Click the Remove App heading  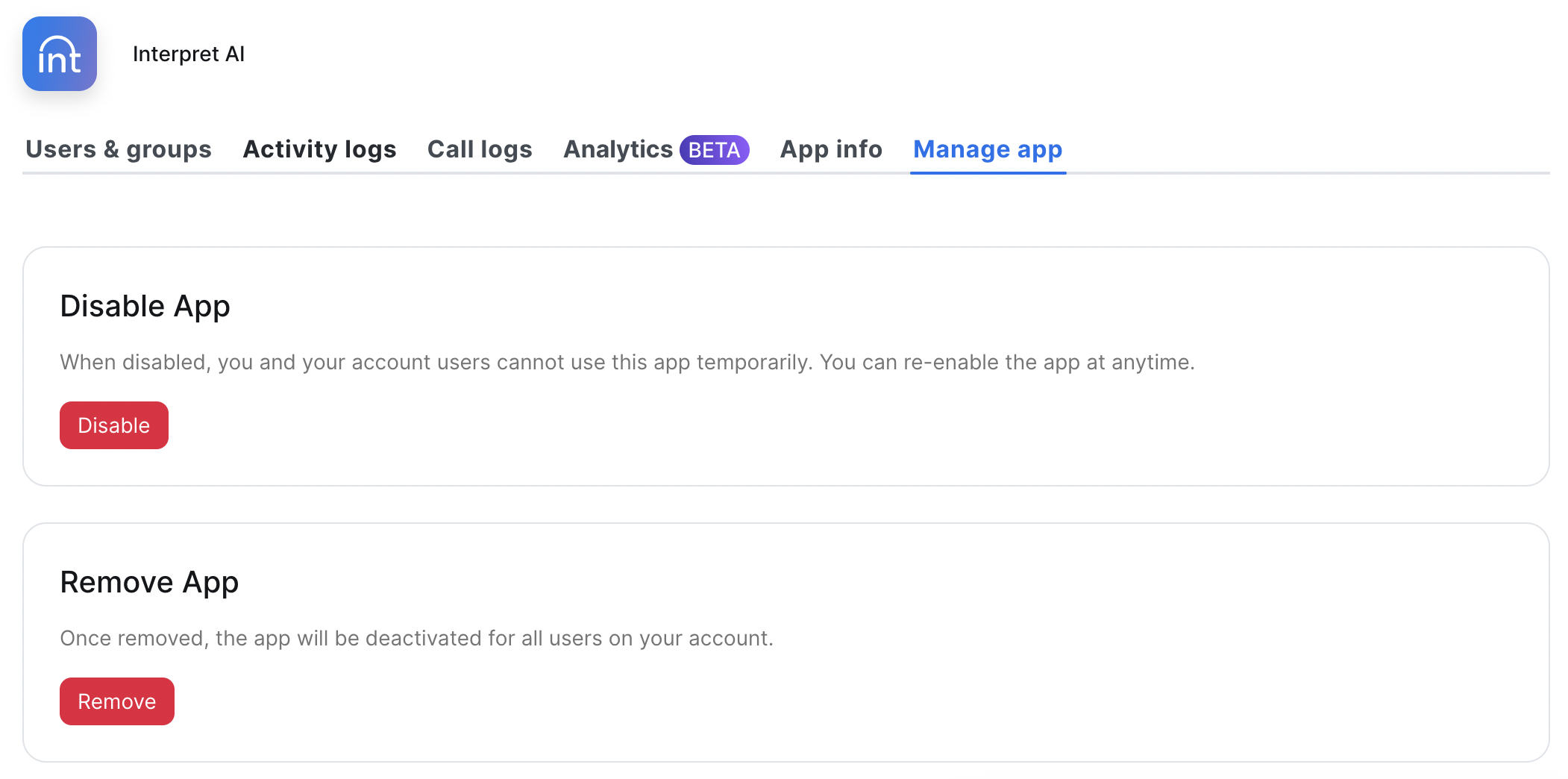149,582
